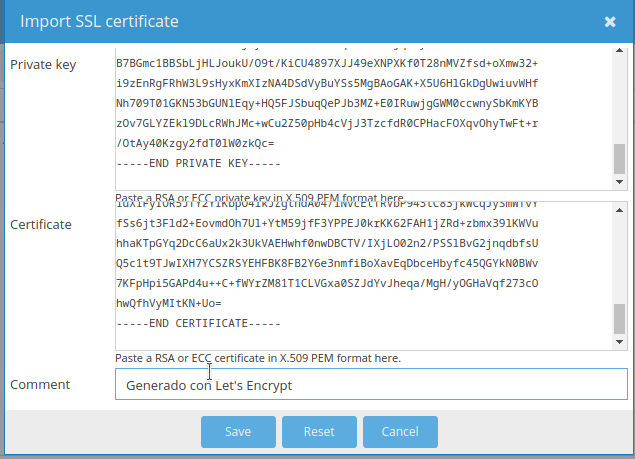Click certificate line starting with Q5c1t9TJwIXH7
Screen dimensions: 635x459
pyautogui.click(x=327, y=264)
